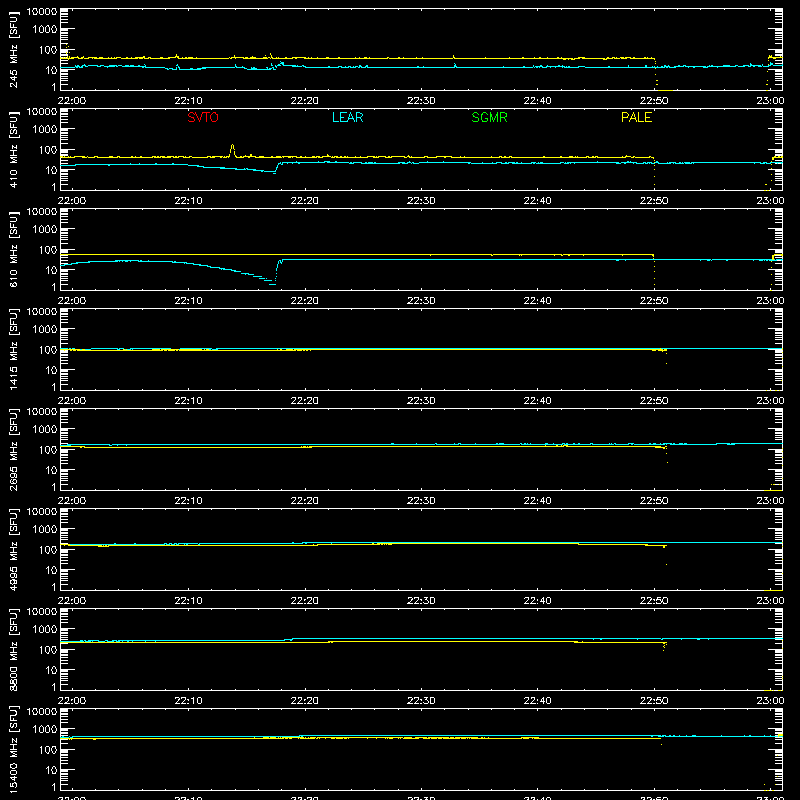The width and height of the screenshot is (800, 800).
Task: Click the 22:10 tick label under the 245 MHz panel
Action: 188,101
